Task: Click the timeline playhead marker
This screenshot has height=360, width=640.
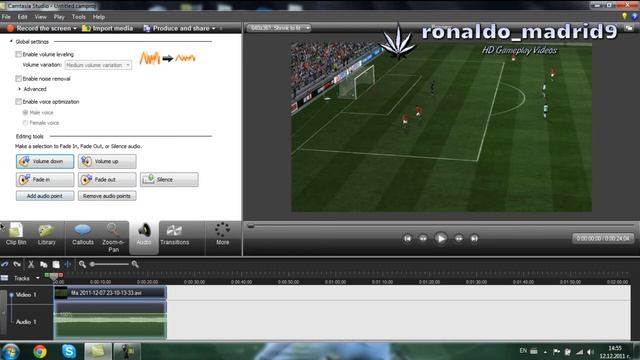Action: pyautogui.click(x=53, y=276)
